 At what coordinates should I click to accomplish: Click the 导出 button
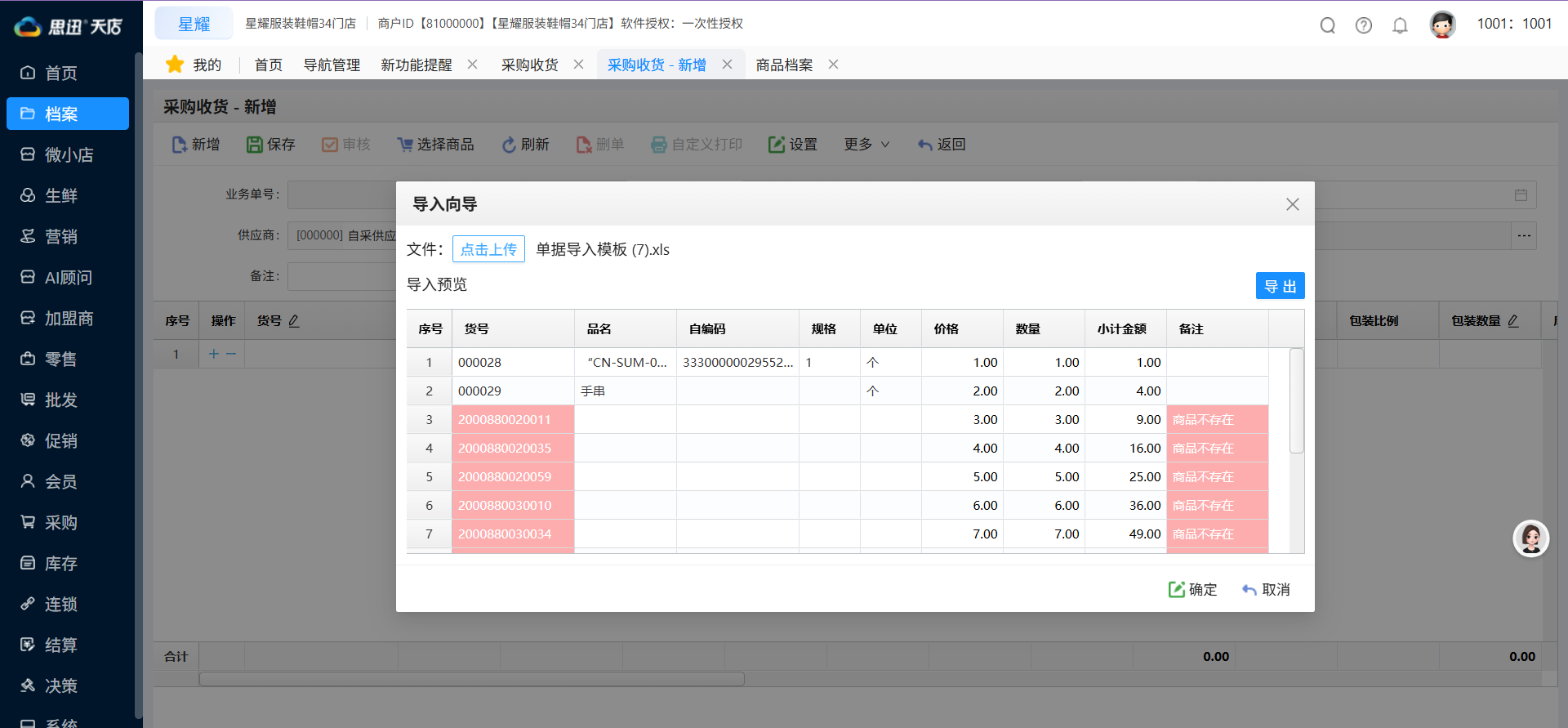[x=1280, y=286]
